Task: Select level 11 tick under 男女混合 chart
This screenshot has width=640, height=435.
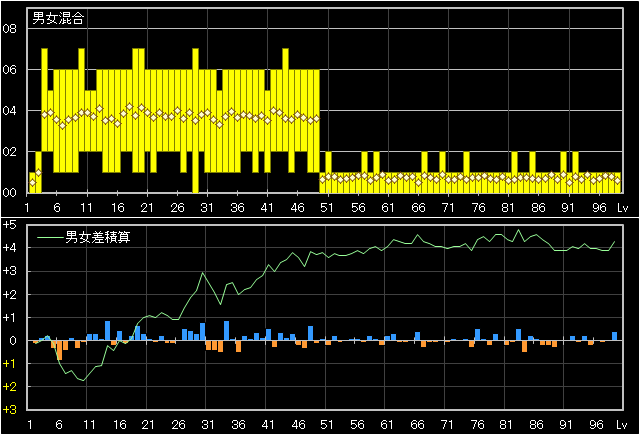Action: tap(87, 208)
